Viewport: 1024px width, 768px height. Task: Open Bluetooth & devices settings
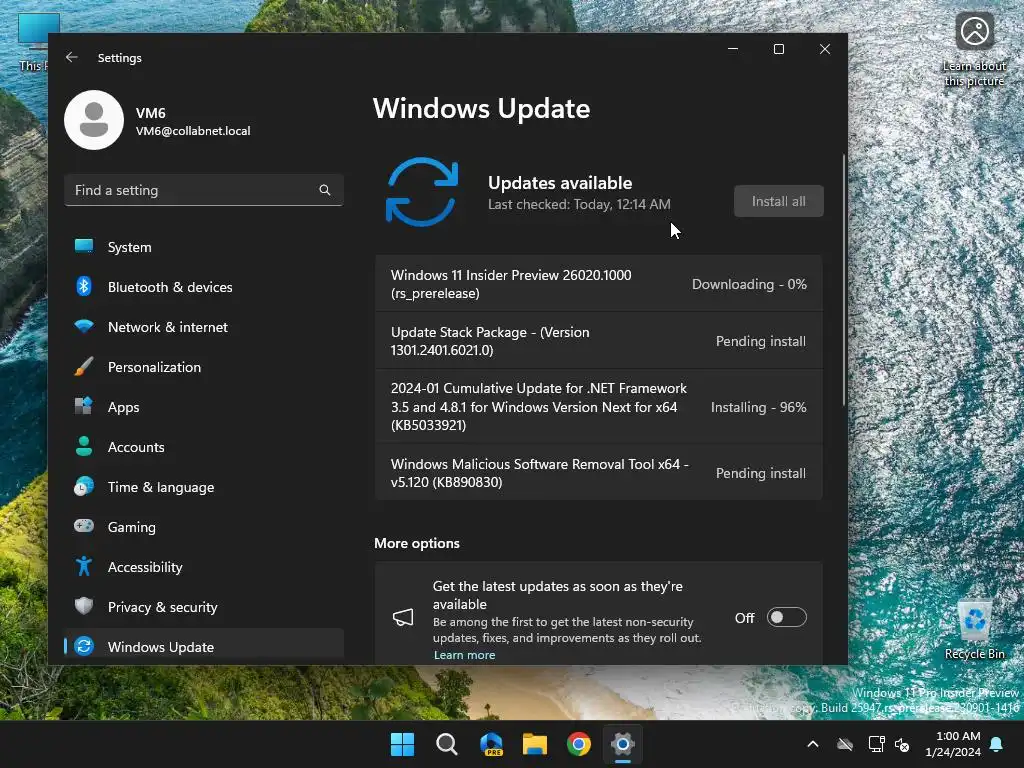point(204,287)
